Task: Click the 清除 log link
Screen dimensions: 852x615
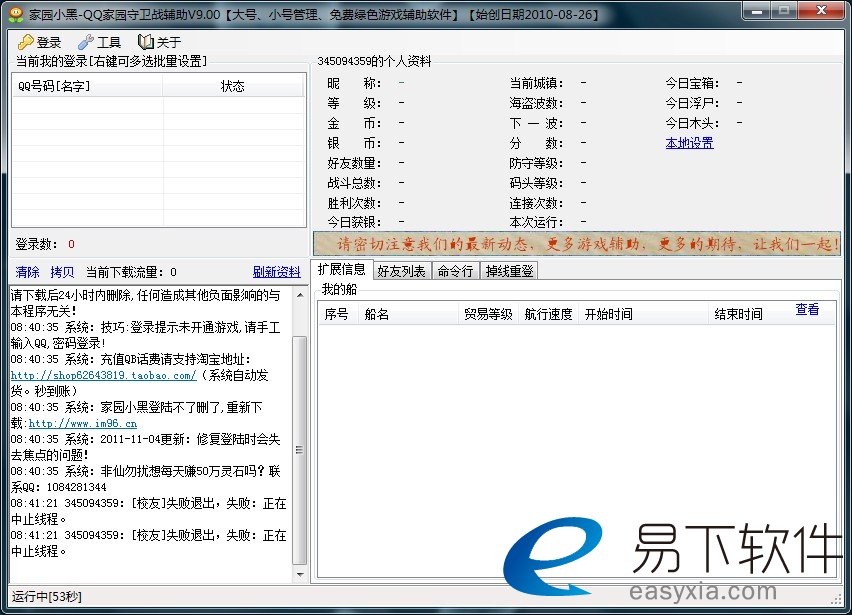Action: point(28,272)
